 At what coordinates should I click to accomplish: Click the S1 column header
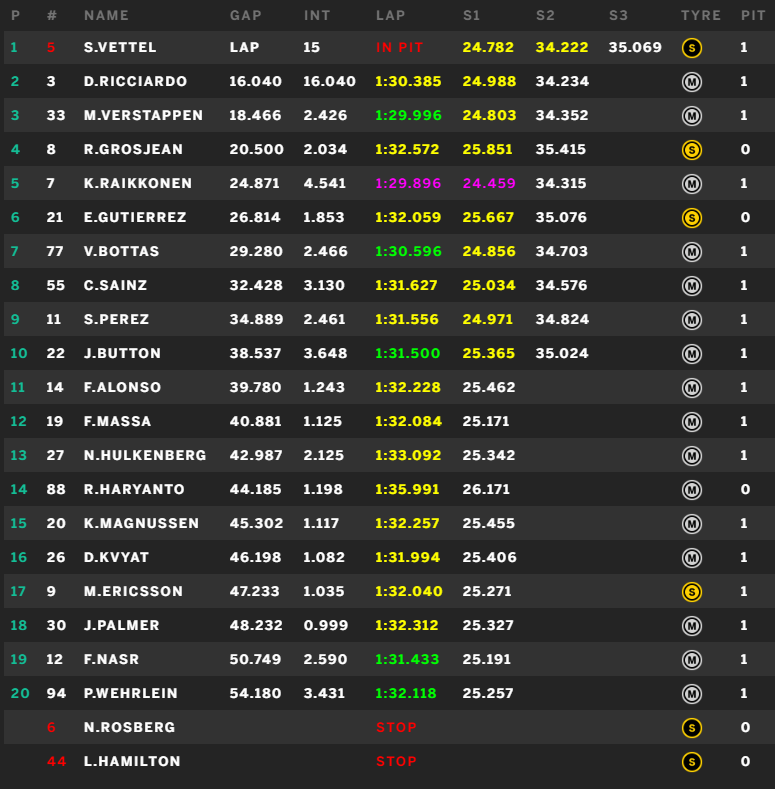click(471, 16)
